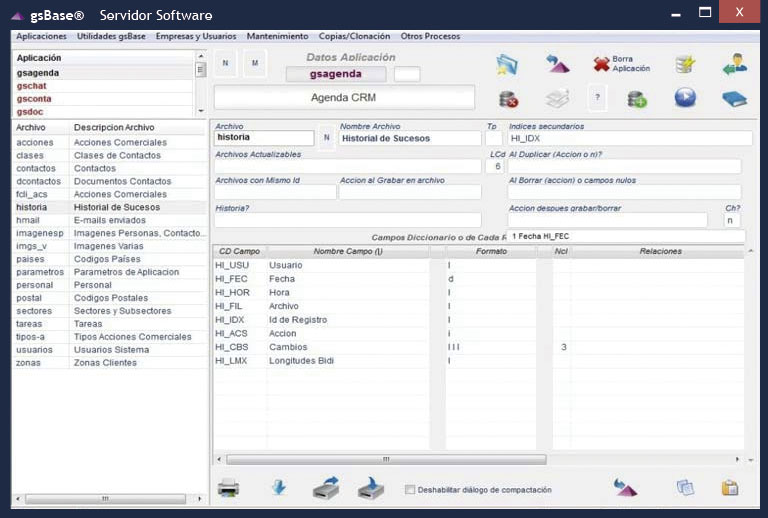768x518 pixels.
Task: Open the Otros Procesos menu
Action: click(x=430, y=36)
